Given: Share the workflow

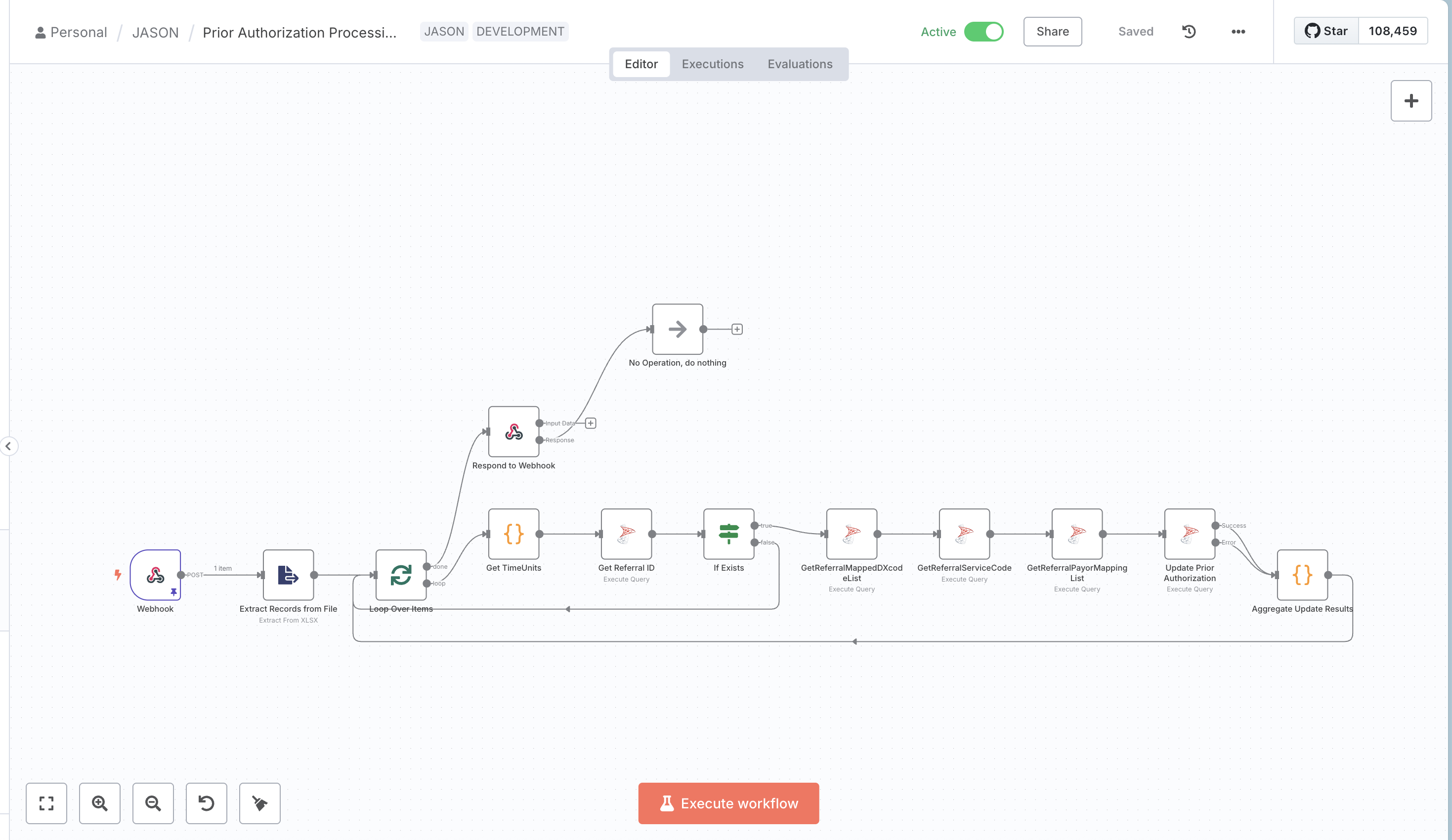Looking at the screenshot, I should pyautogui.click(x=1052, y=32).
